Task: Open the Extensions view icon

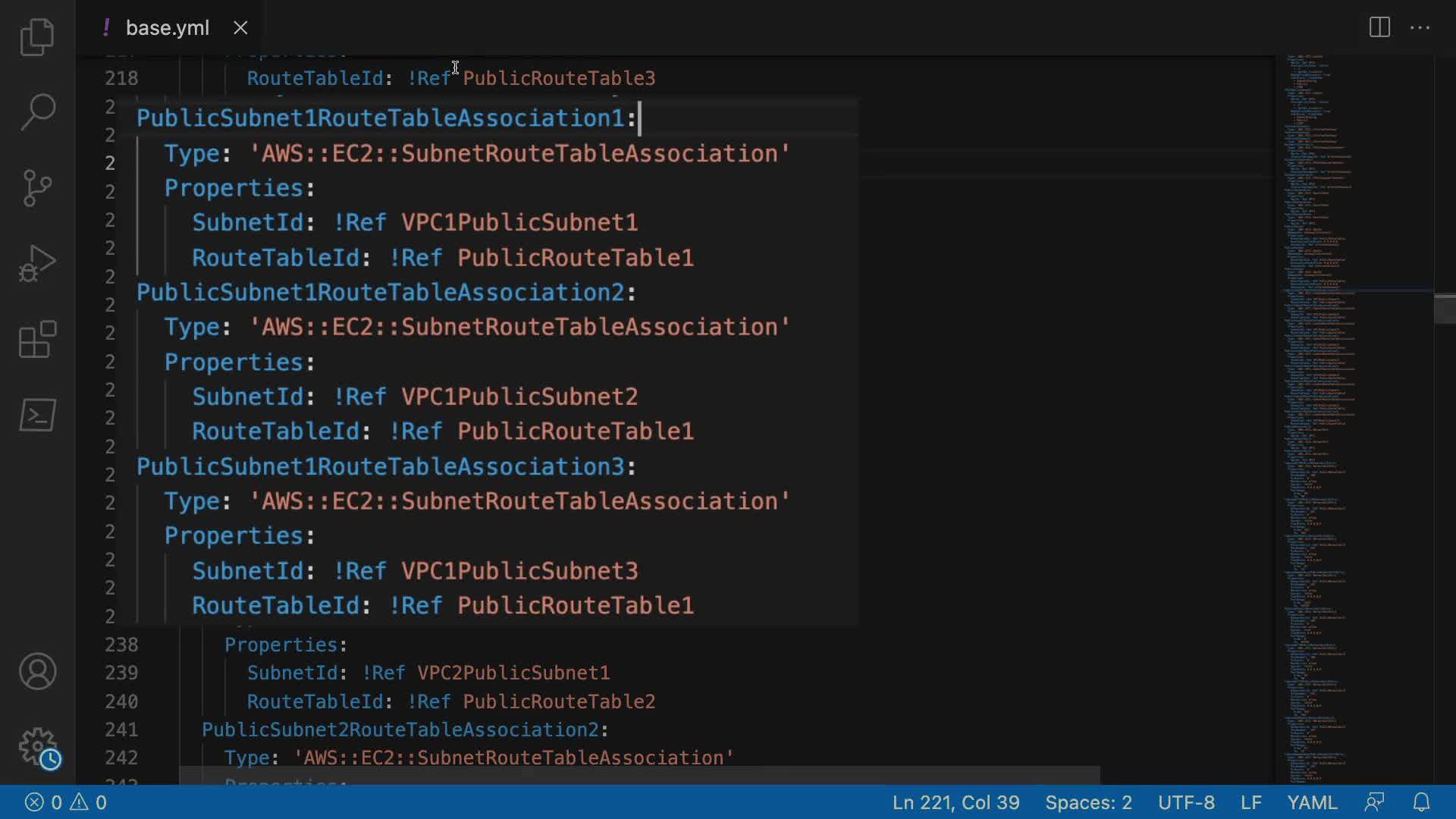Action: tap(37, 340)
